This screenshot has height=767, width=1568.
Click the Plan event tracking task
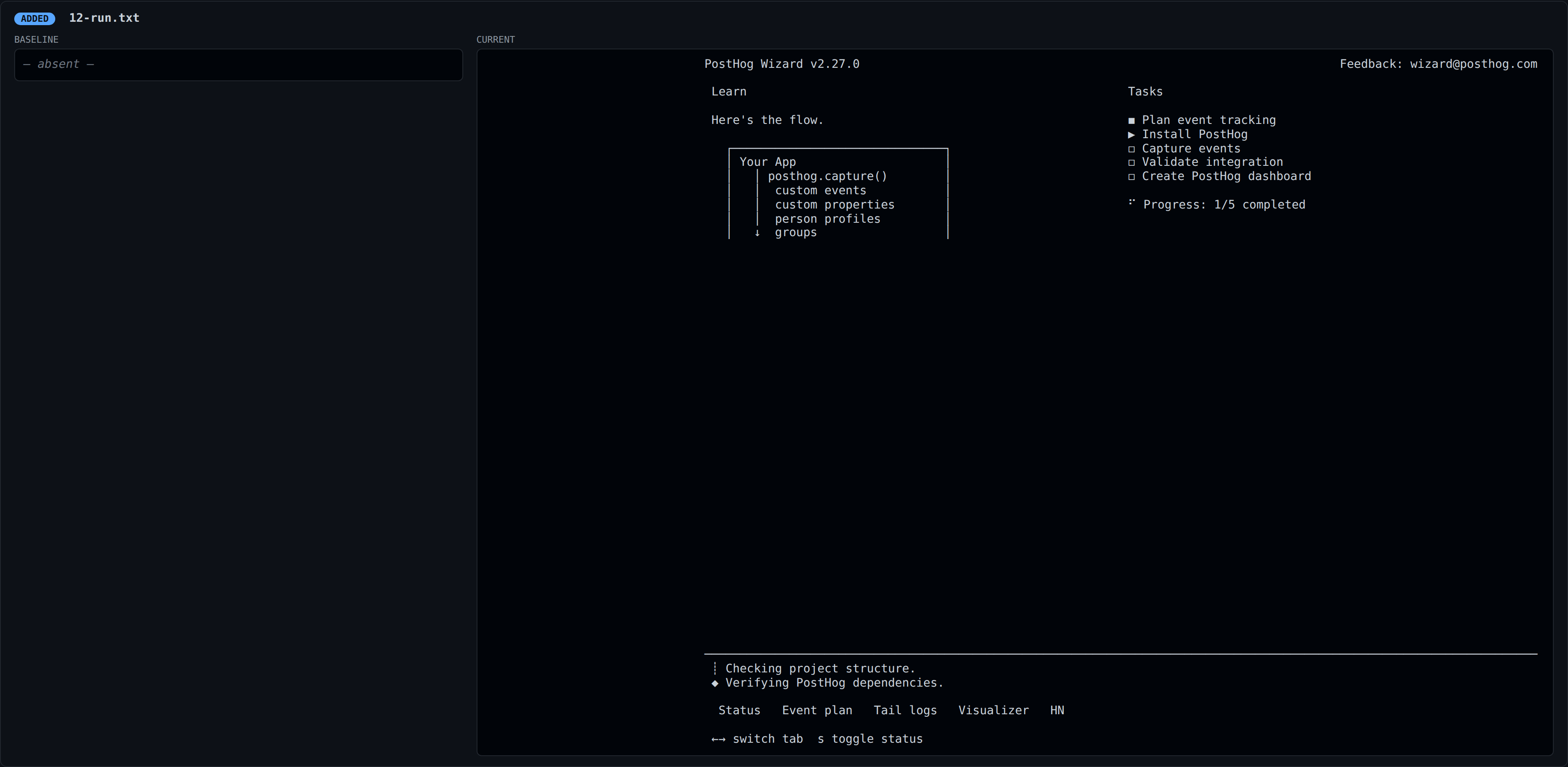pos(1209,120)
